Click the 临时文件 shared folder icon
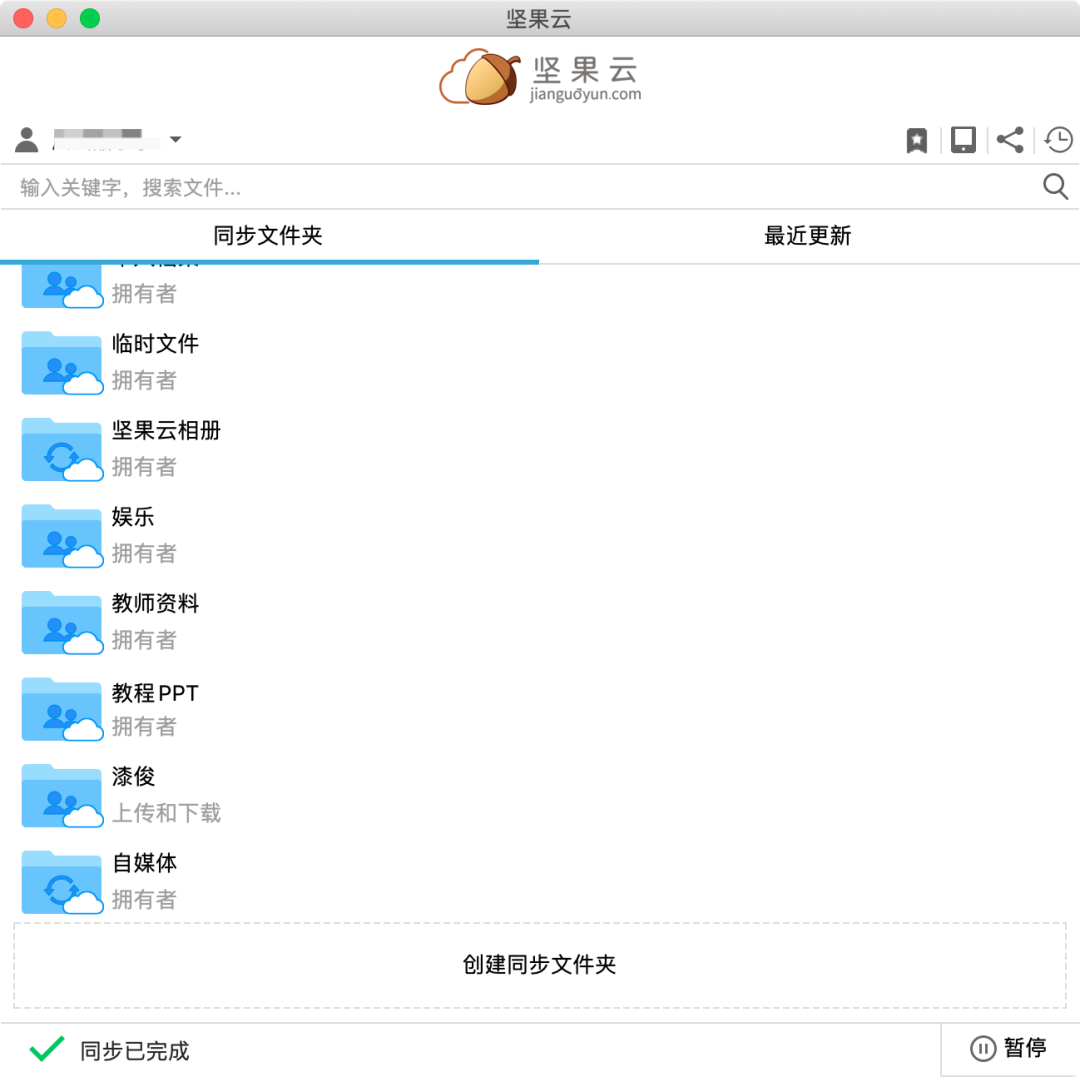The height and width of the screenshot is (1077, 1080). (62, 362)
